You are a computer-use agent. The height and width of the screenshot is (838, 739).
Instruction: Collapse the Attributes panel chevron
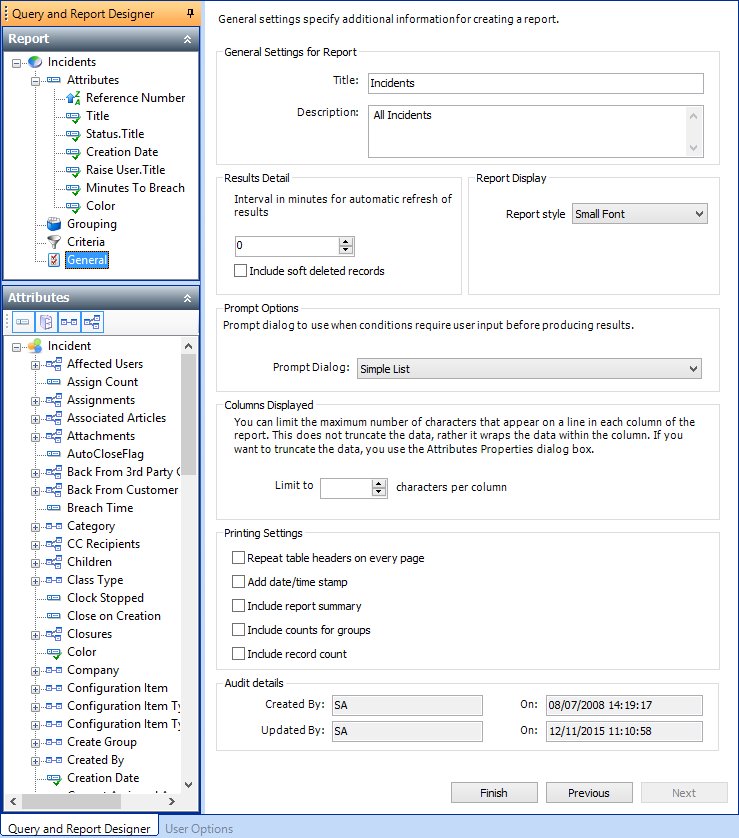click(188, 298)
